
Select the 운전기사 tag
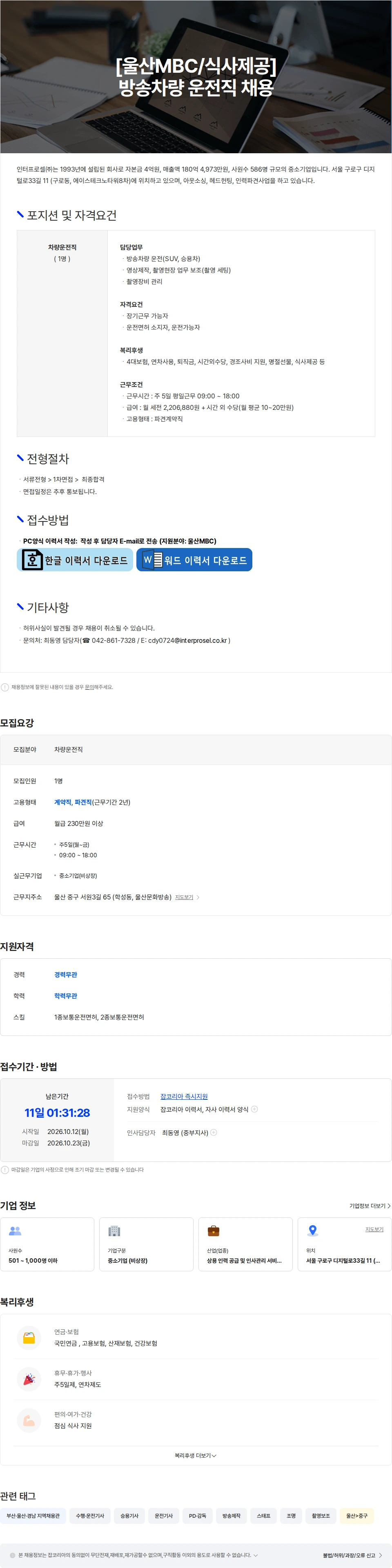(163, 1516)
